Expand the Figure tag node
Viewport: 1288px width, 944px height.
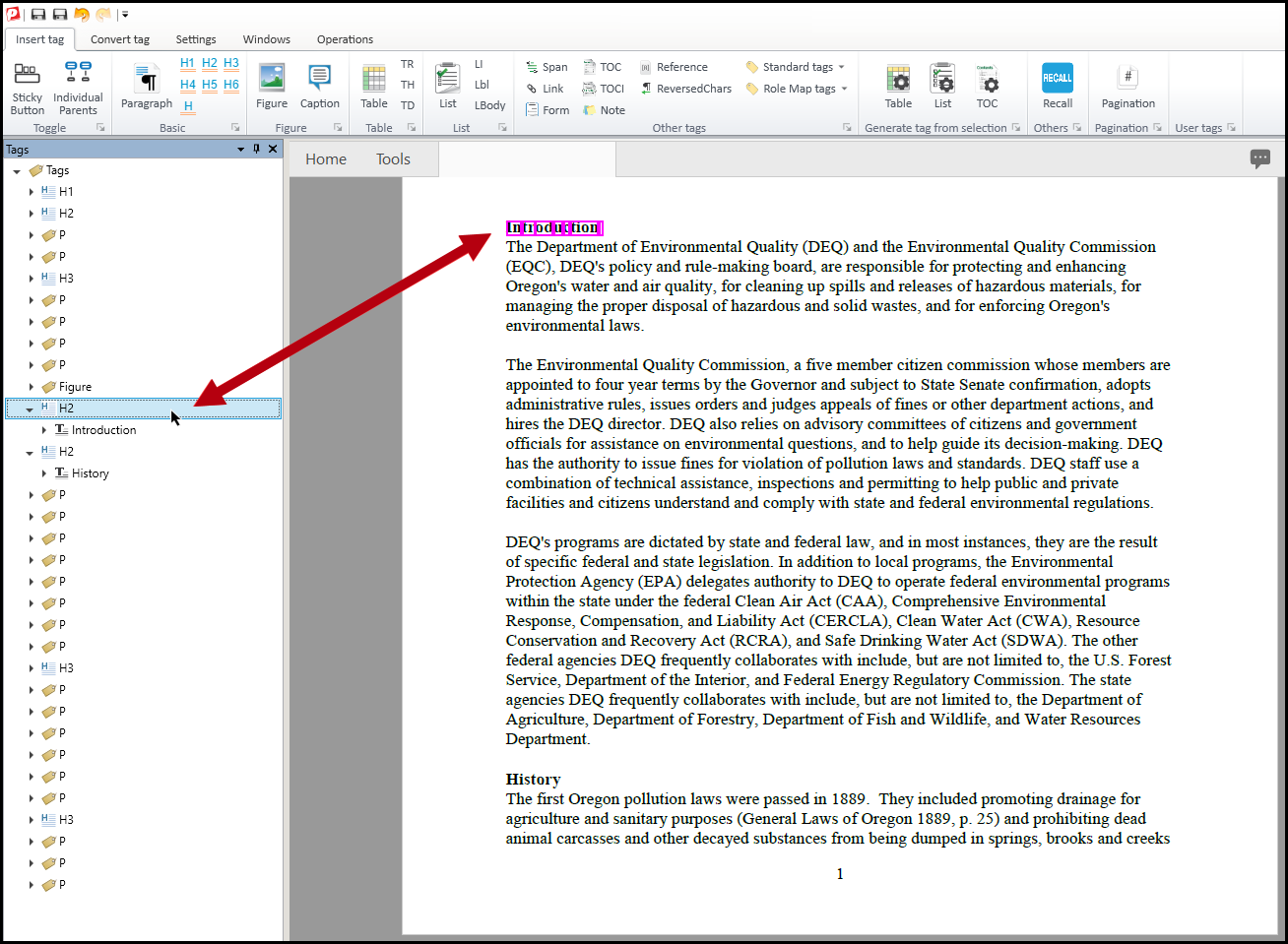pyautogui.click(x=31, y=387)
